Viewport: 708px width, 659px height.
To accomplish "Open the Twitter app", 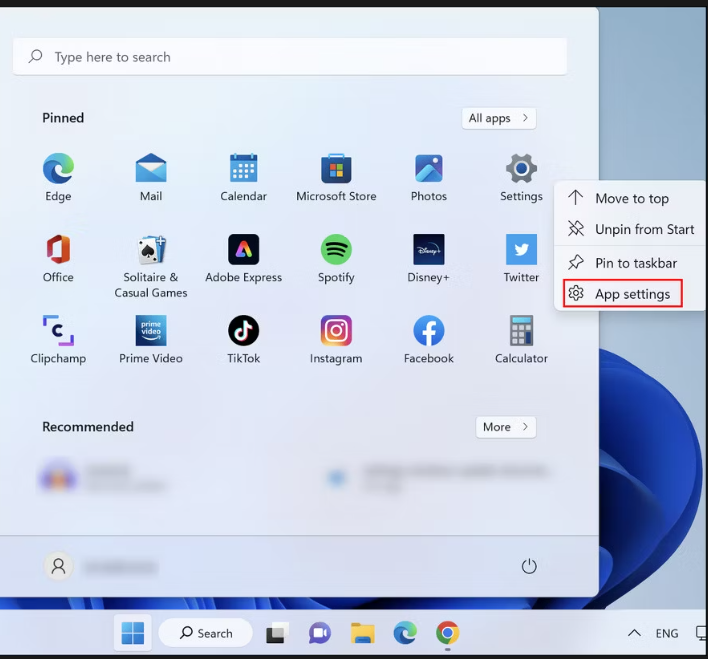I will coord(521,259).
